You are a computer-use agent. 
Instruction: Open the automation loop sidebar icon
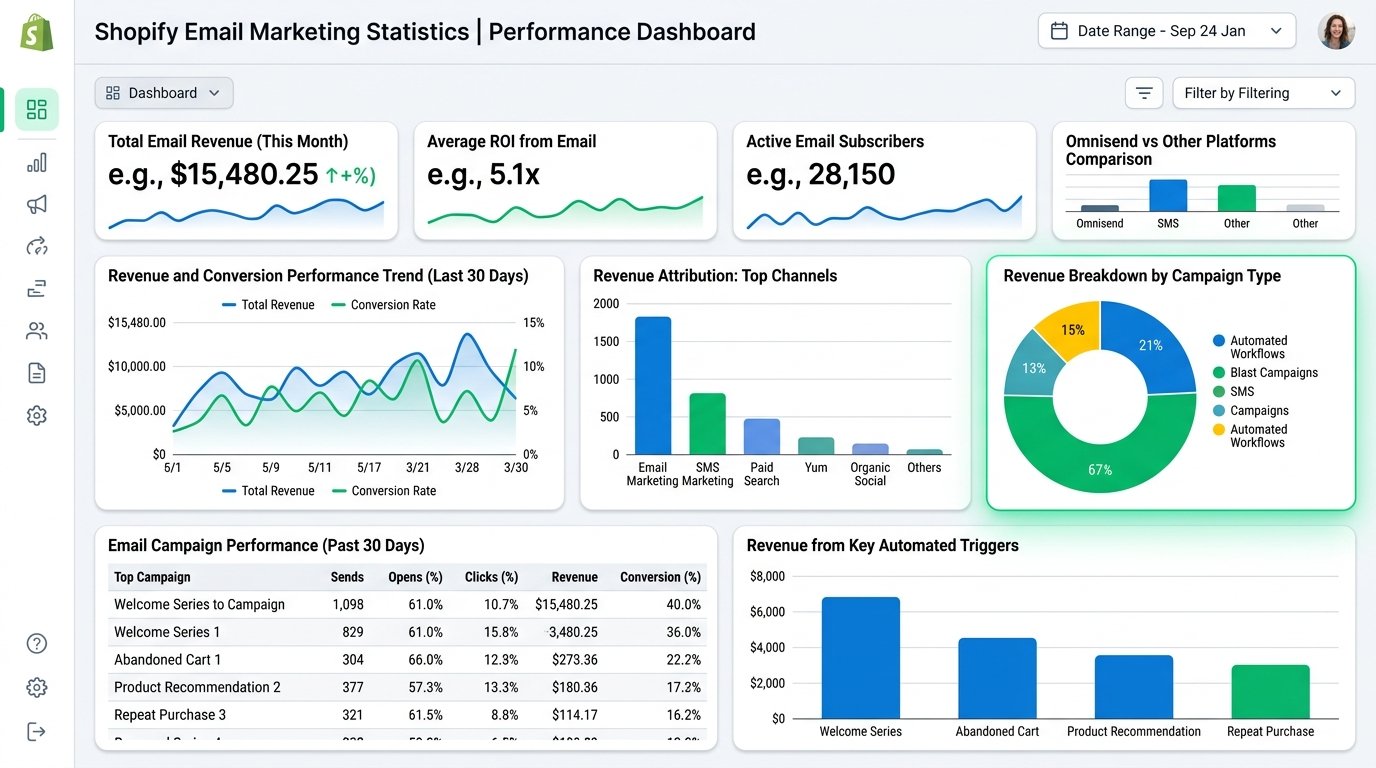pos(37,246)
